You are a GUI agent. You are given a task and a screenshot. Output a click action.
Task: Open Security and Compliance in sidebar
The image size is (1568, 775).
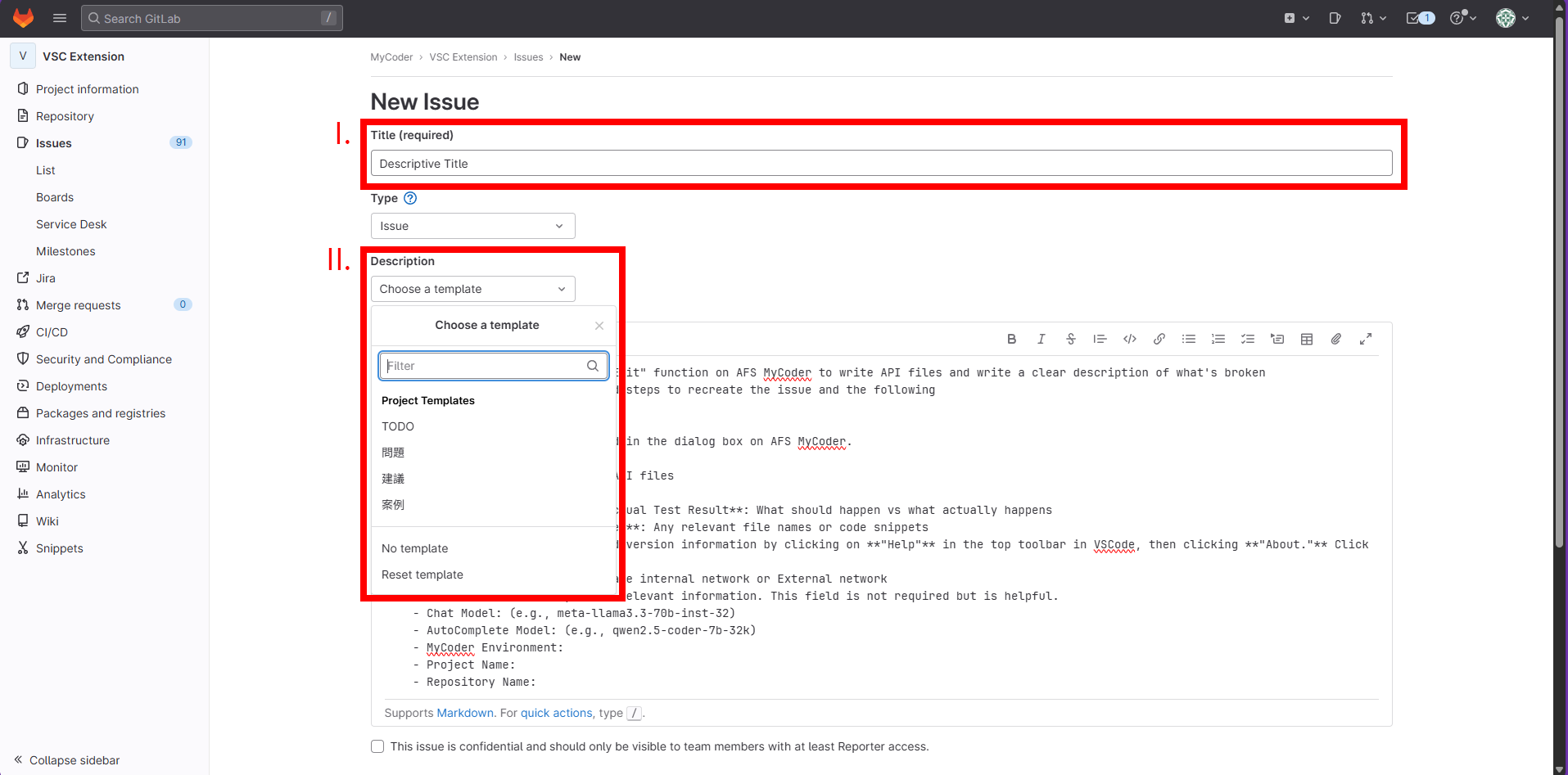click(105, 359)
